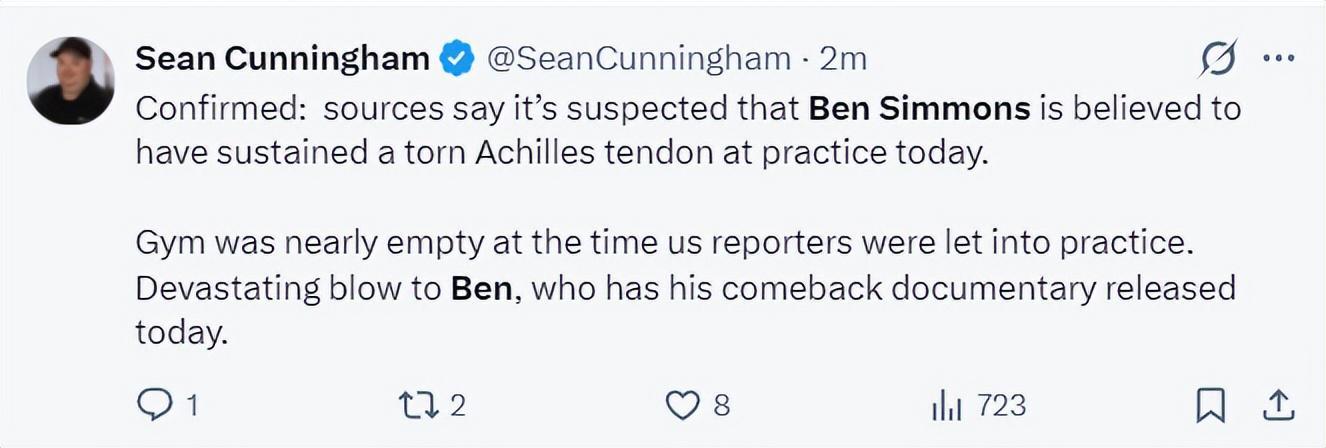1326x448 pixels.
Task: Open the share upload arrow icon
Action: [1277, 405]
